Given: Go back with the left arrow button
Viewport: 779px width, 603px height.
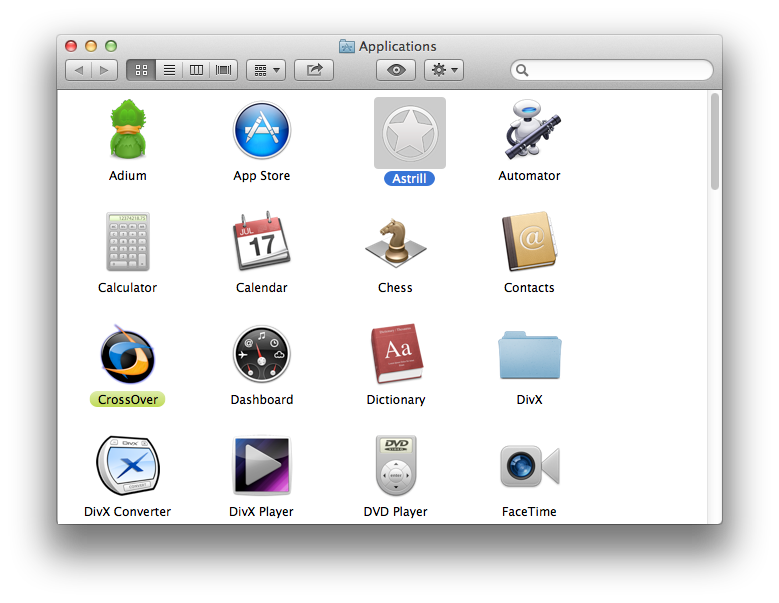Looking at the screenshot, I should click(x=78, y=70).
